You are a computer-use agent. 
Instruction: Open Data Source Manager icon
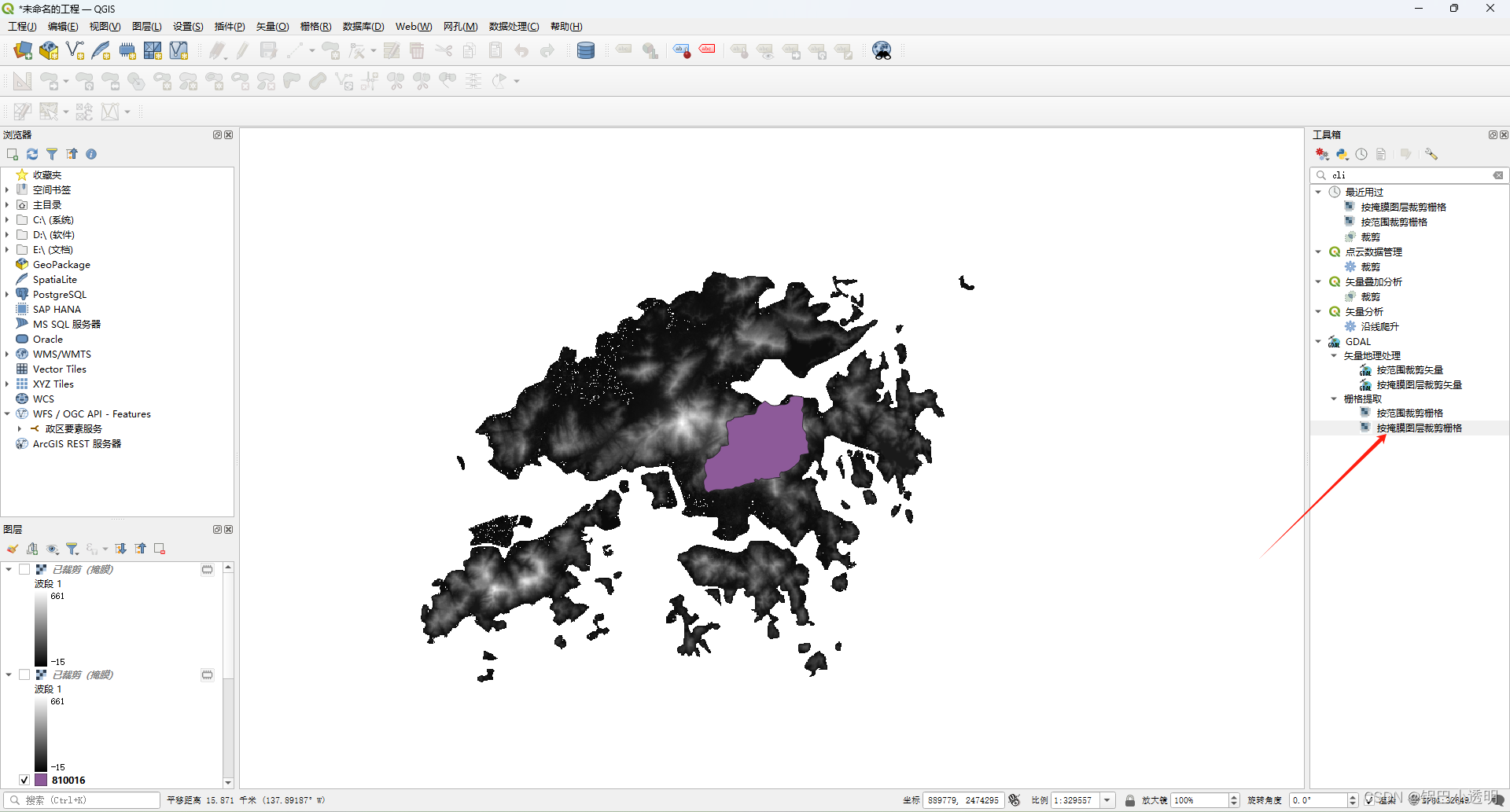[23, 51]
